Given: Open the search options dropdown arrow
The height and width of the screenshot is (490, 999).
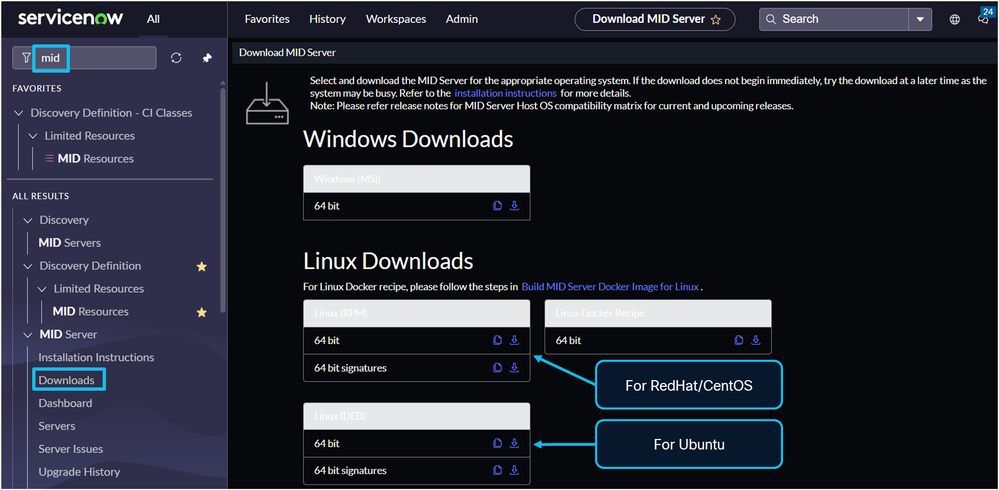Looking at the screenshot, I should pos(919,20).
